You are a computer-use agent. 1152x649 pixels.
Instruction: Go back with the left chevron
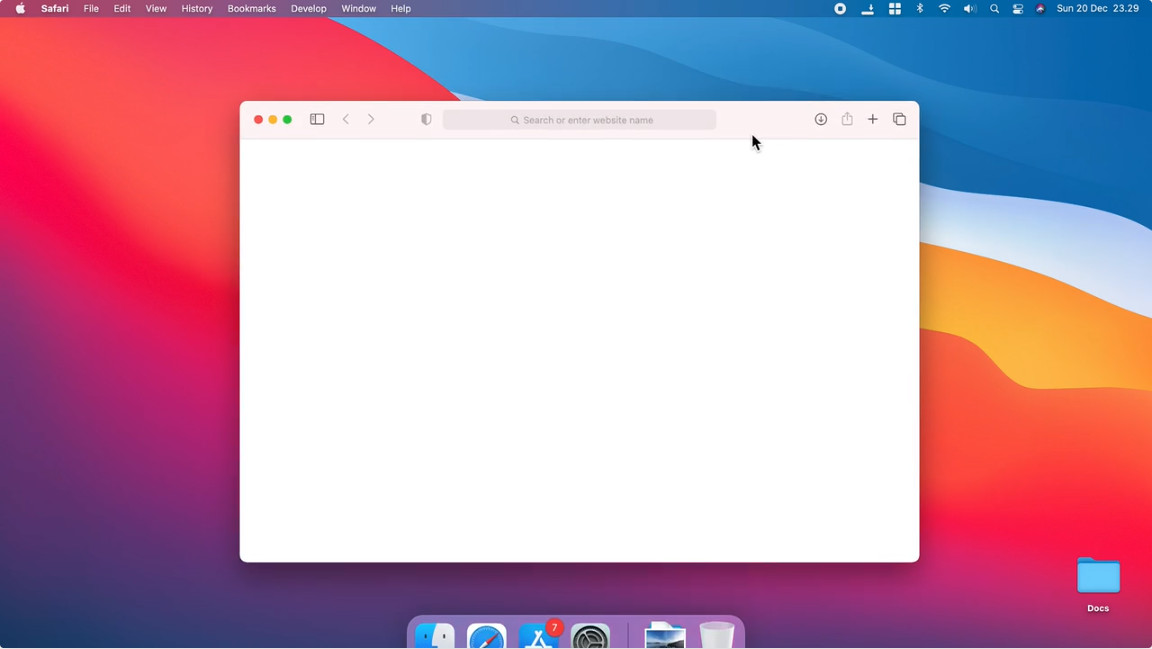(x=345, y=119)
